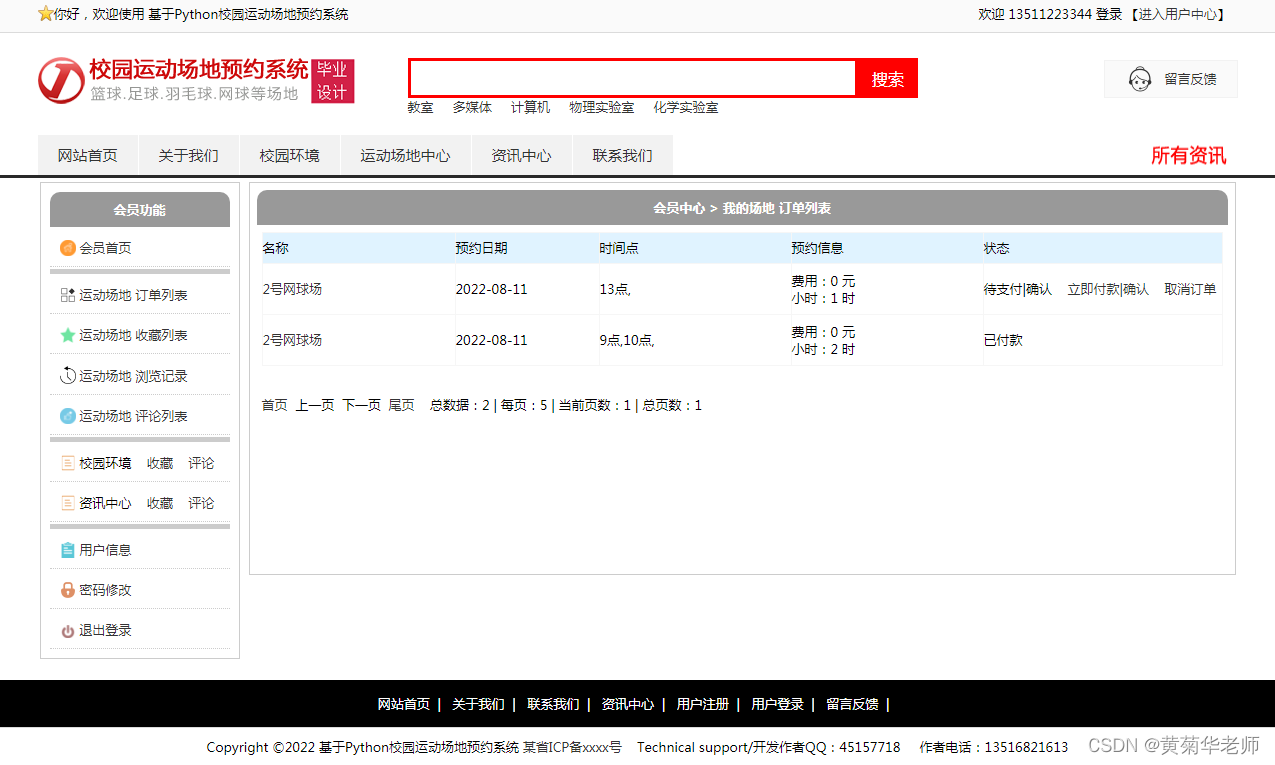Click the red 搜索 button

pyautogui.click(x=887, y=78)
